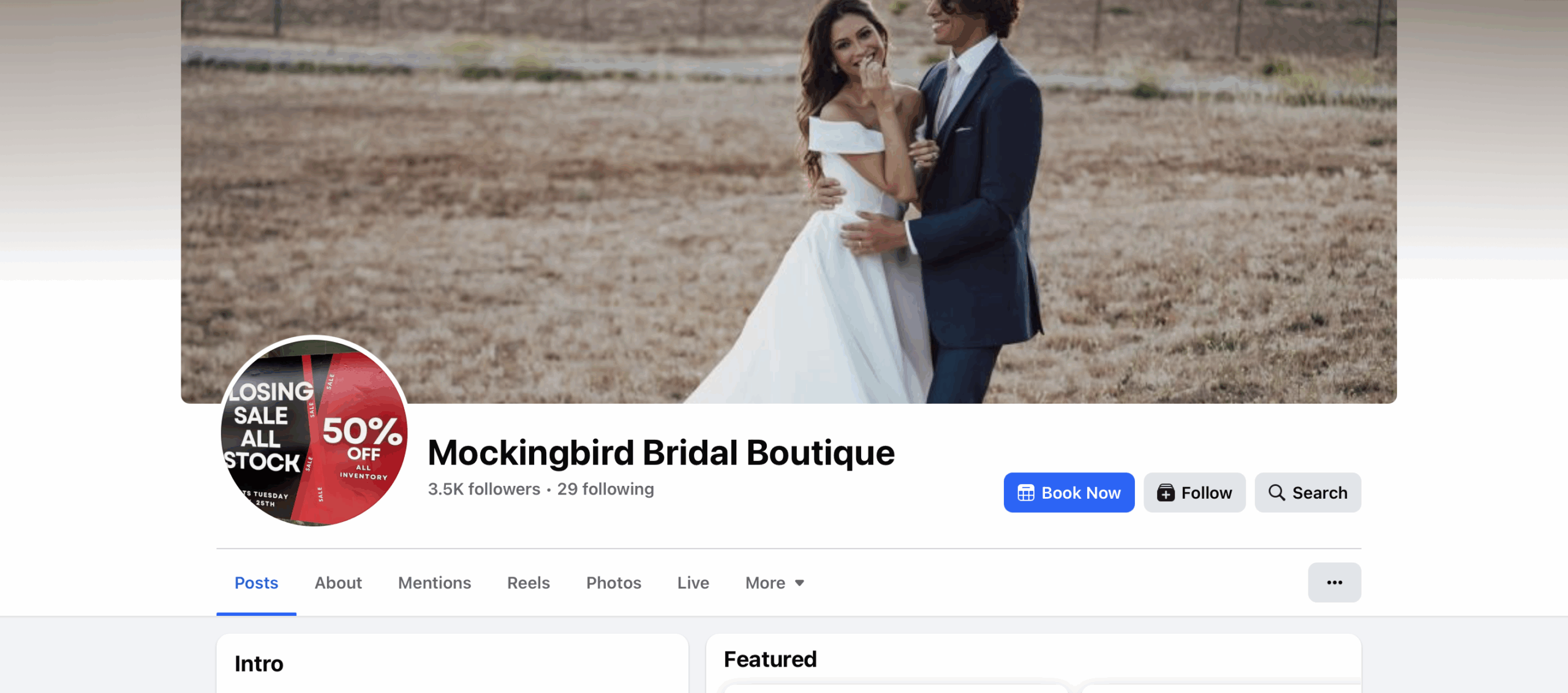Open the closing sale profile picture
1568x693 pixels.
pyautogui.click(x=314, y=433)
